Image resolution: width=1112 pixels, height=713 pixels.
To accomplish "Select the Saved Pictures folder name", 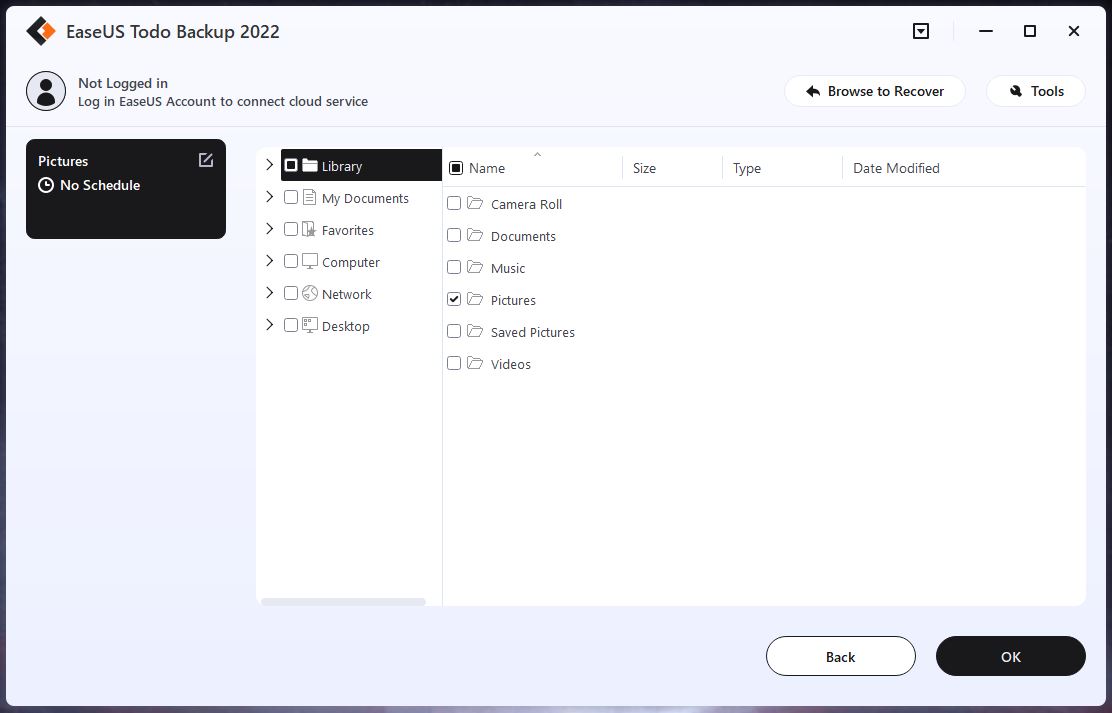I will click(533, 332).
